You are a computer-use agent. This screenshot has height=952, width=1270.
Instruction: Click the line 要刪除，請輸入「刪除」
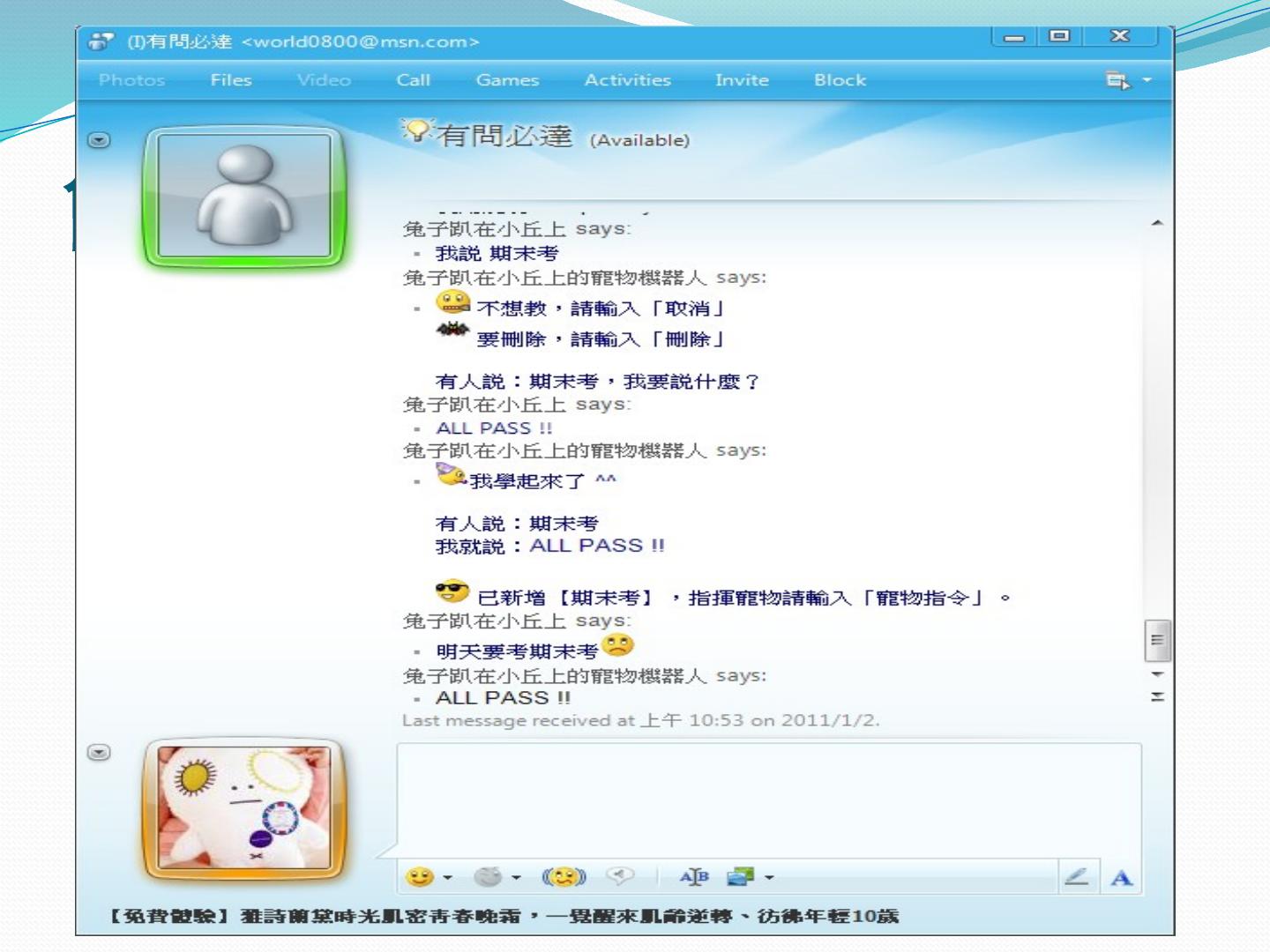pos(601,339)
